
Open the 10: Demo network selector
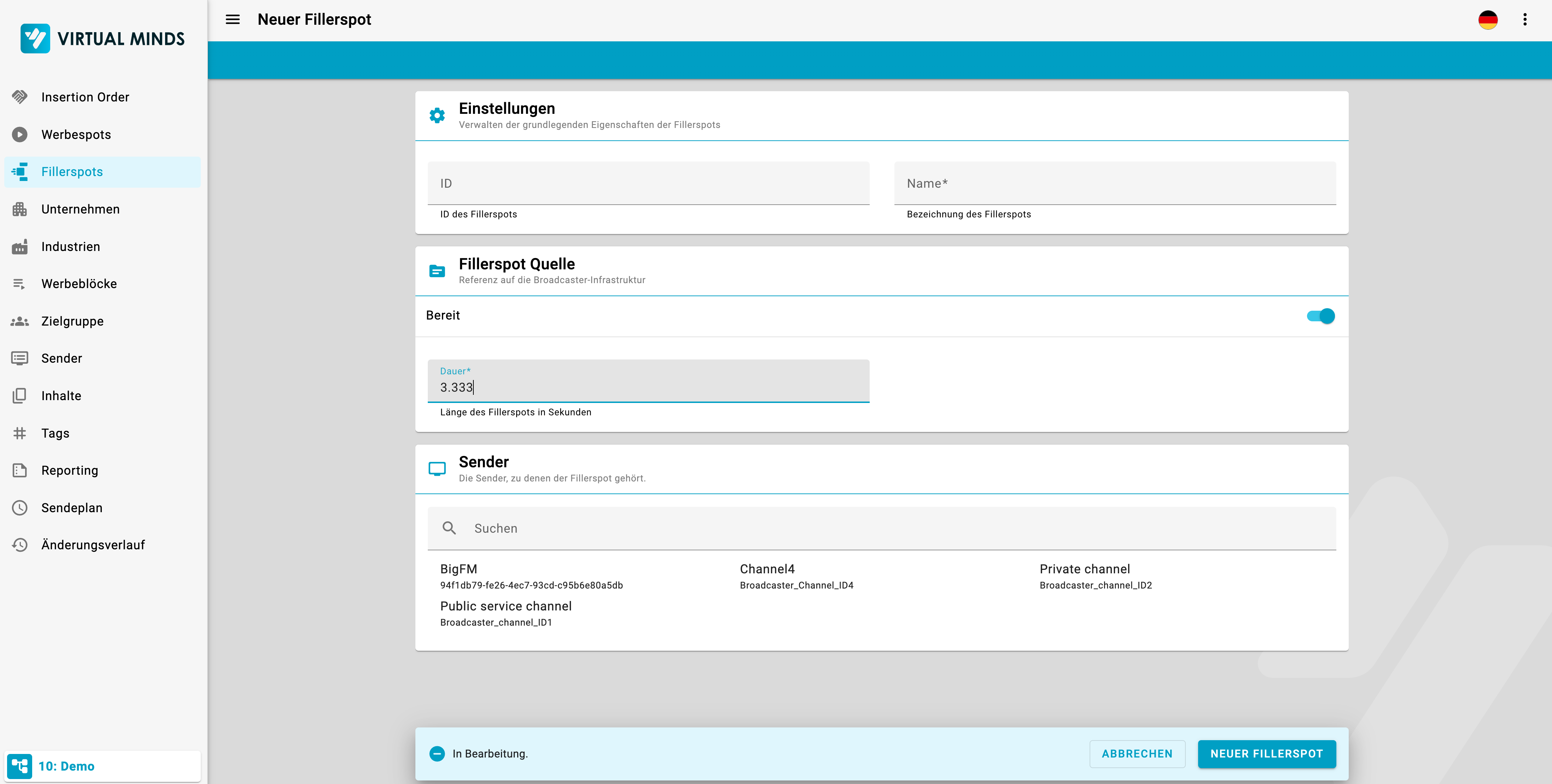pyautogui.click(x=103, y=766)
